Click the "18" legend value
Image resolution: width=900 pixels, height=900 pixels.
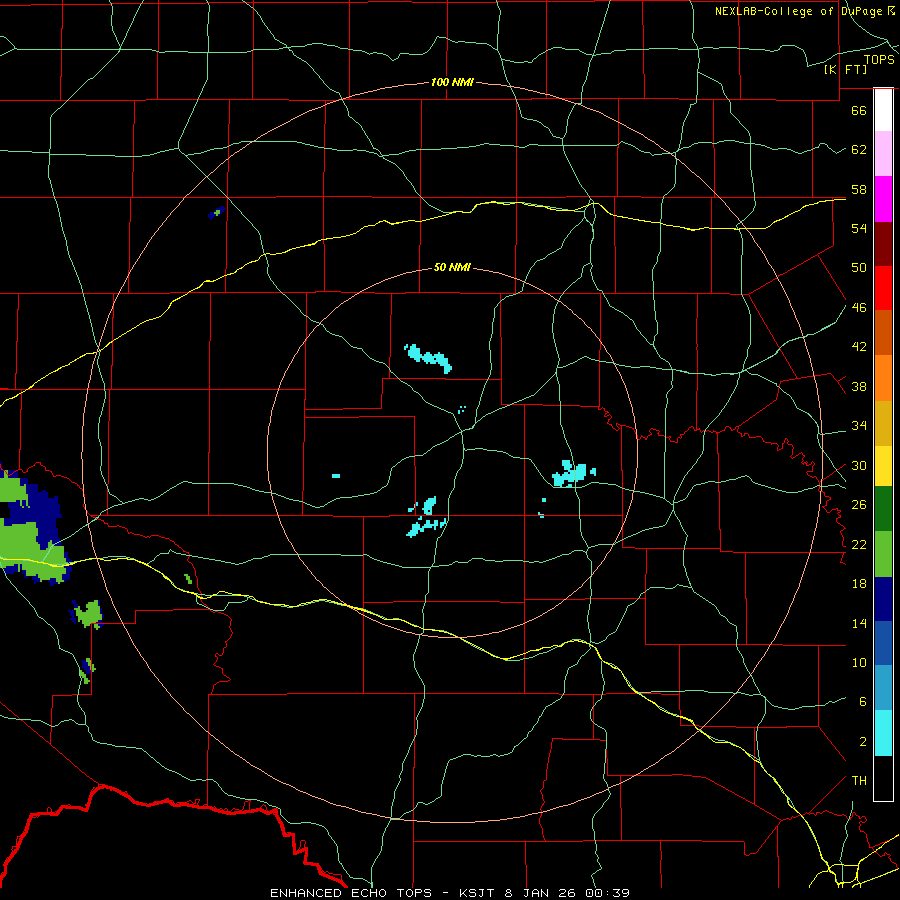pyautogui.click(x=859, y=584)
